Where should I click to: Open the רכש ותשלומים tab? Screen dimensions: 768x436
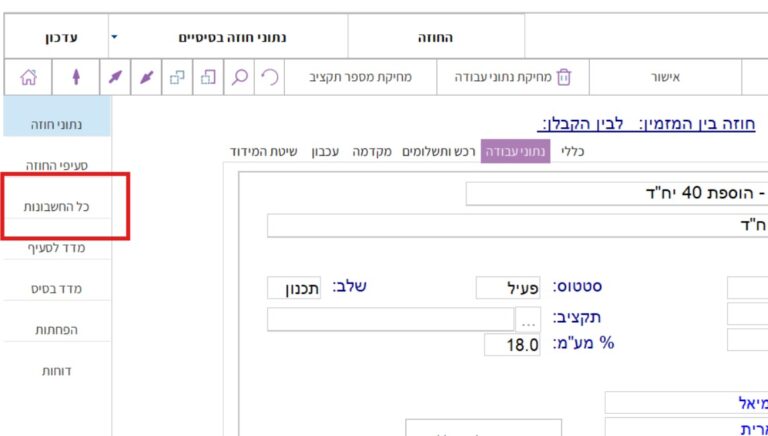[x=439, y=151]
